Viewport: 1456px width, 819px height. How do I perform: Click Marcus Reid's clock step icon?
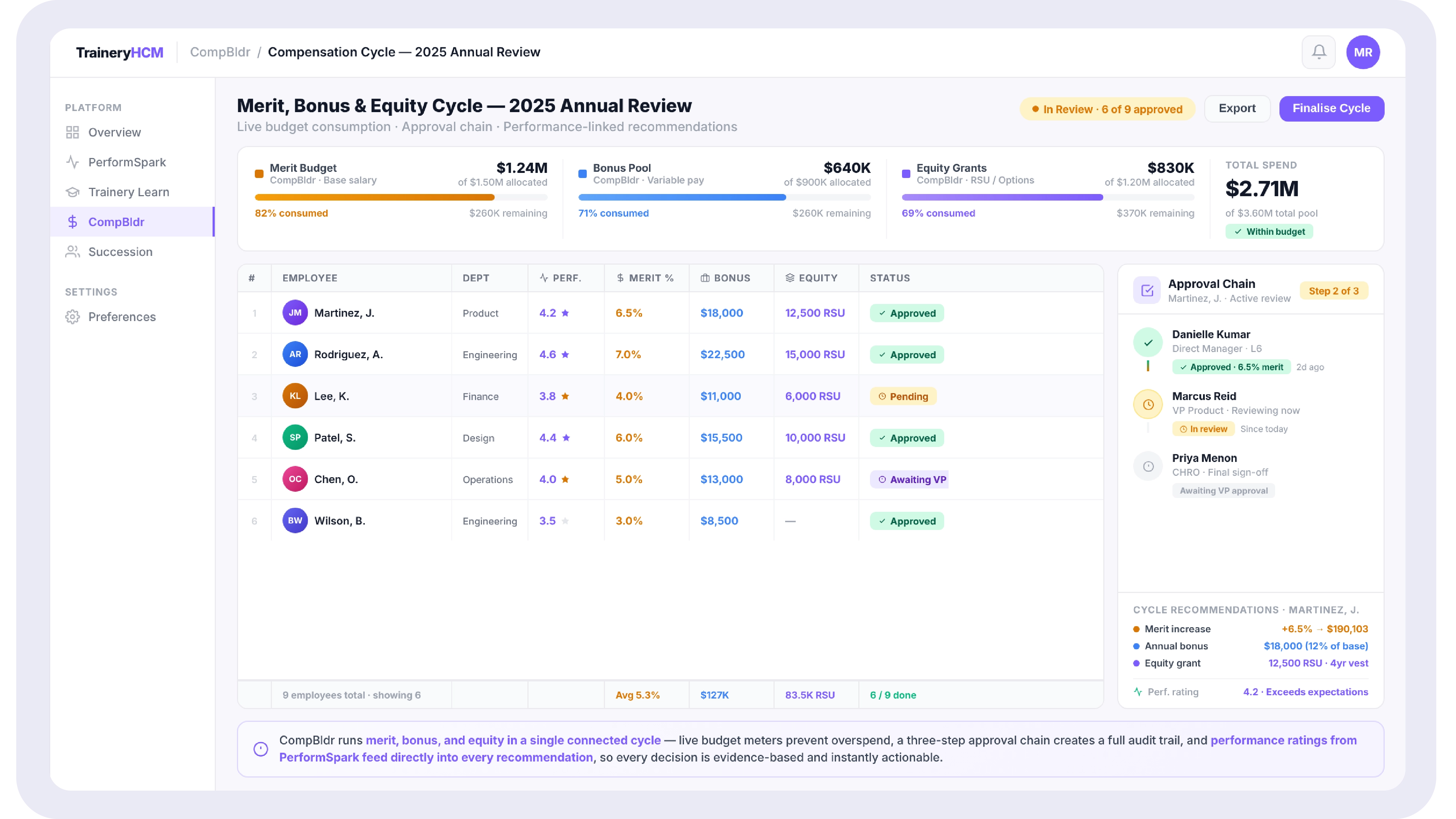(x=1148, y=405)
